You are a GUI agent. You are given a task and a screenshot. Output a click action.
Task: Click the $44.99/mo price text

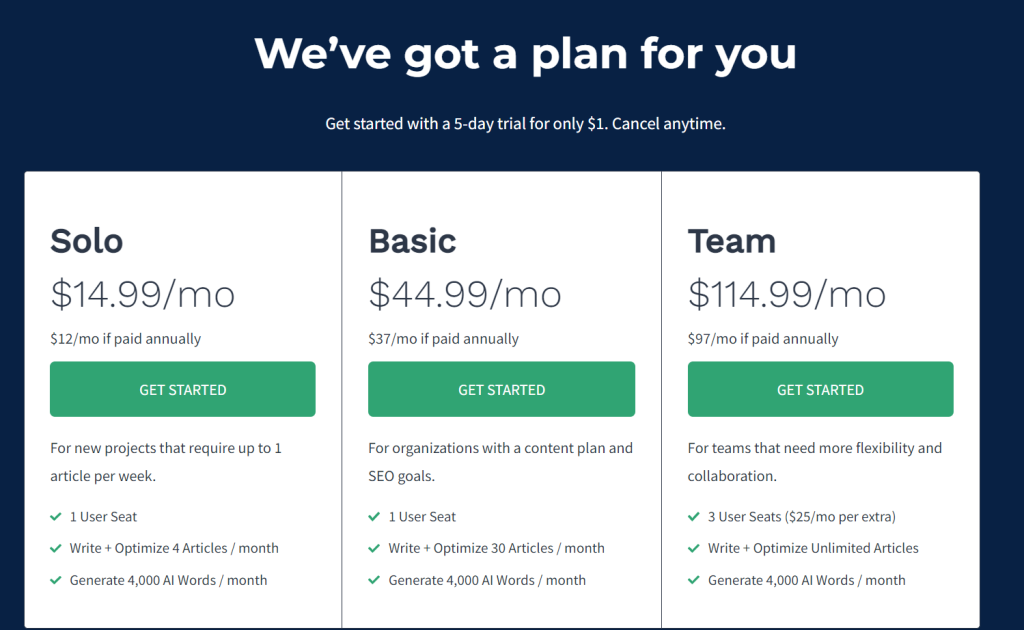465,294
